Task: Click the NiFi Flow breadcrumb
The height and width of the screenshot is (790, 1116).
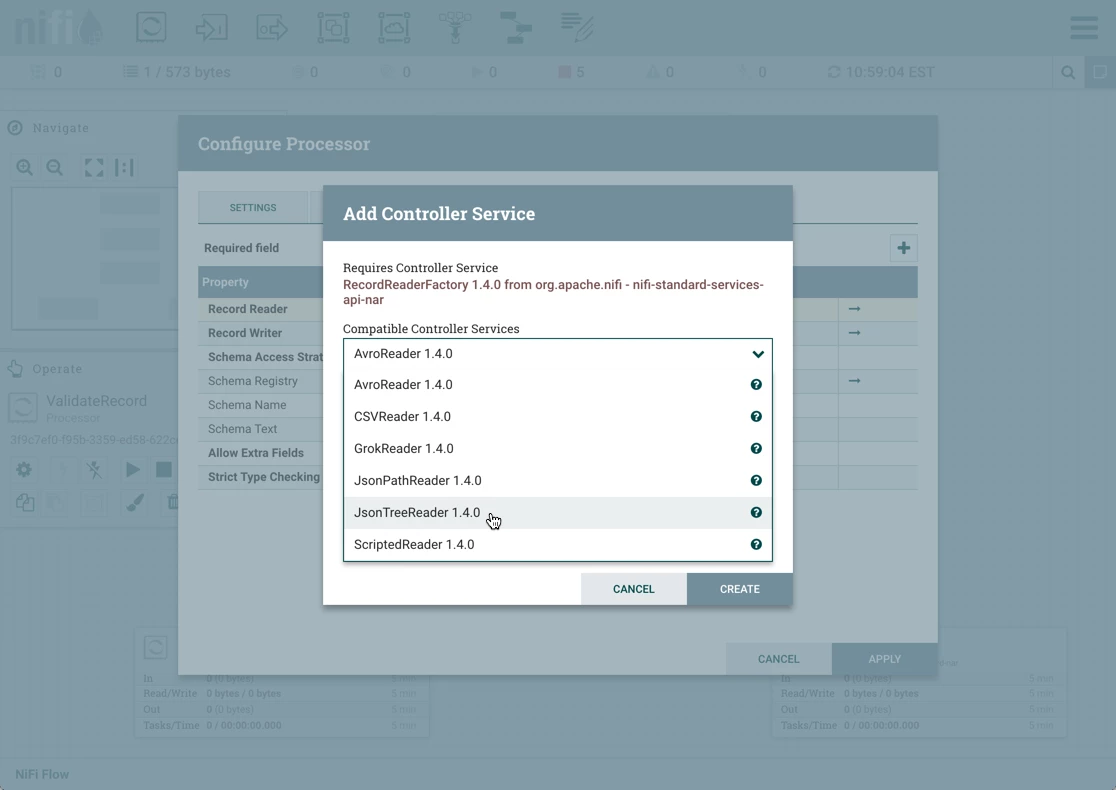Action: click(x=42, y=774)
